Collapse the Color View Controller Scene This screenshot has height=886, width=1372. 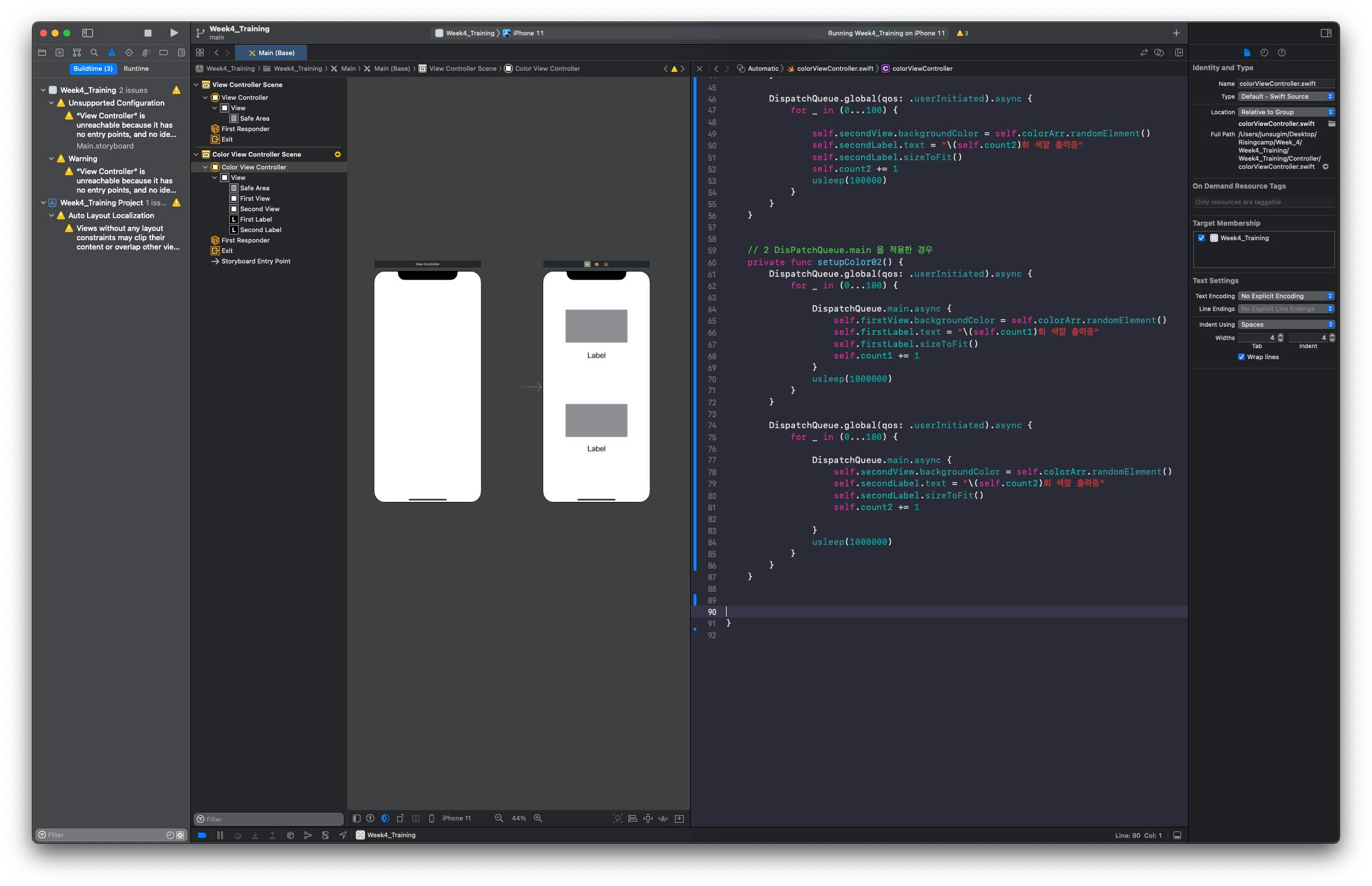(x=196, y=154)
